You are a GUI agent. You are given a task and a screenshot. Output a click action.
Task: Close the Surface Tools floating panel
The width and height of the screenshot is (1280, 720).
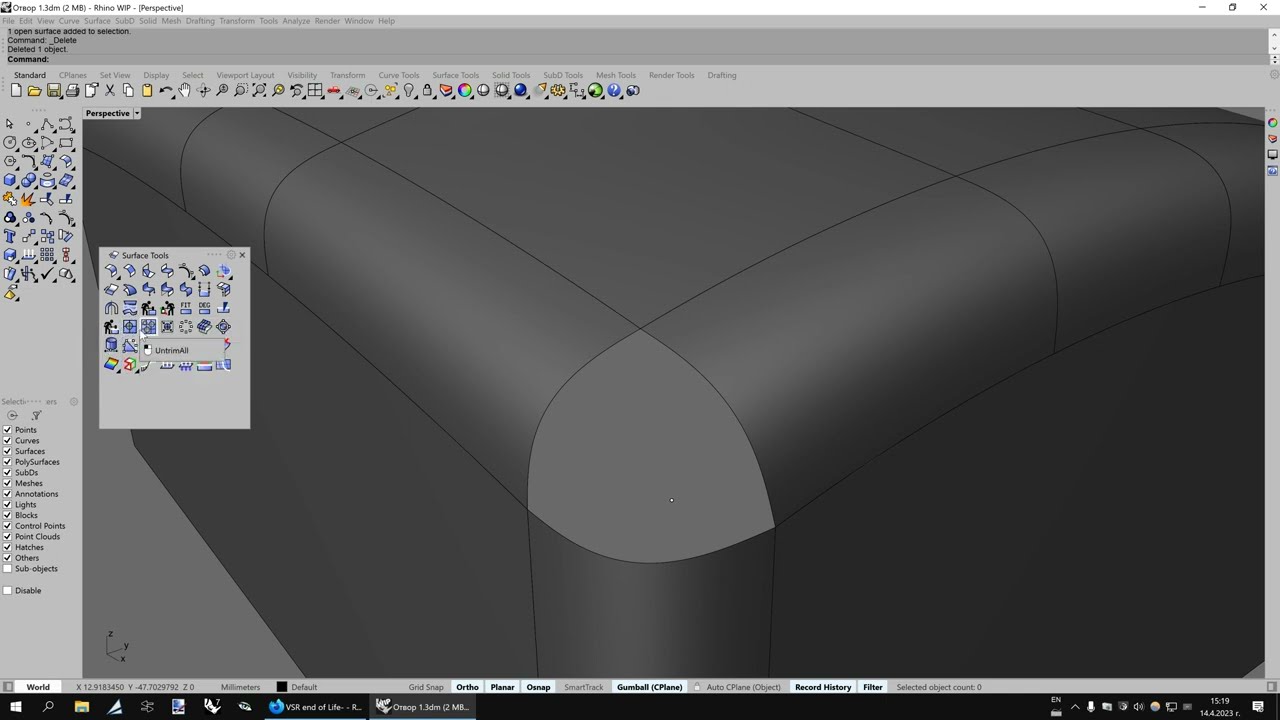(x=242, y=255)
